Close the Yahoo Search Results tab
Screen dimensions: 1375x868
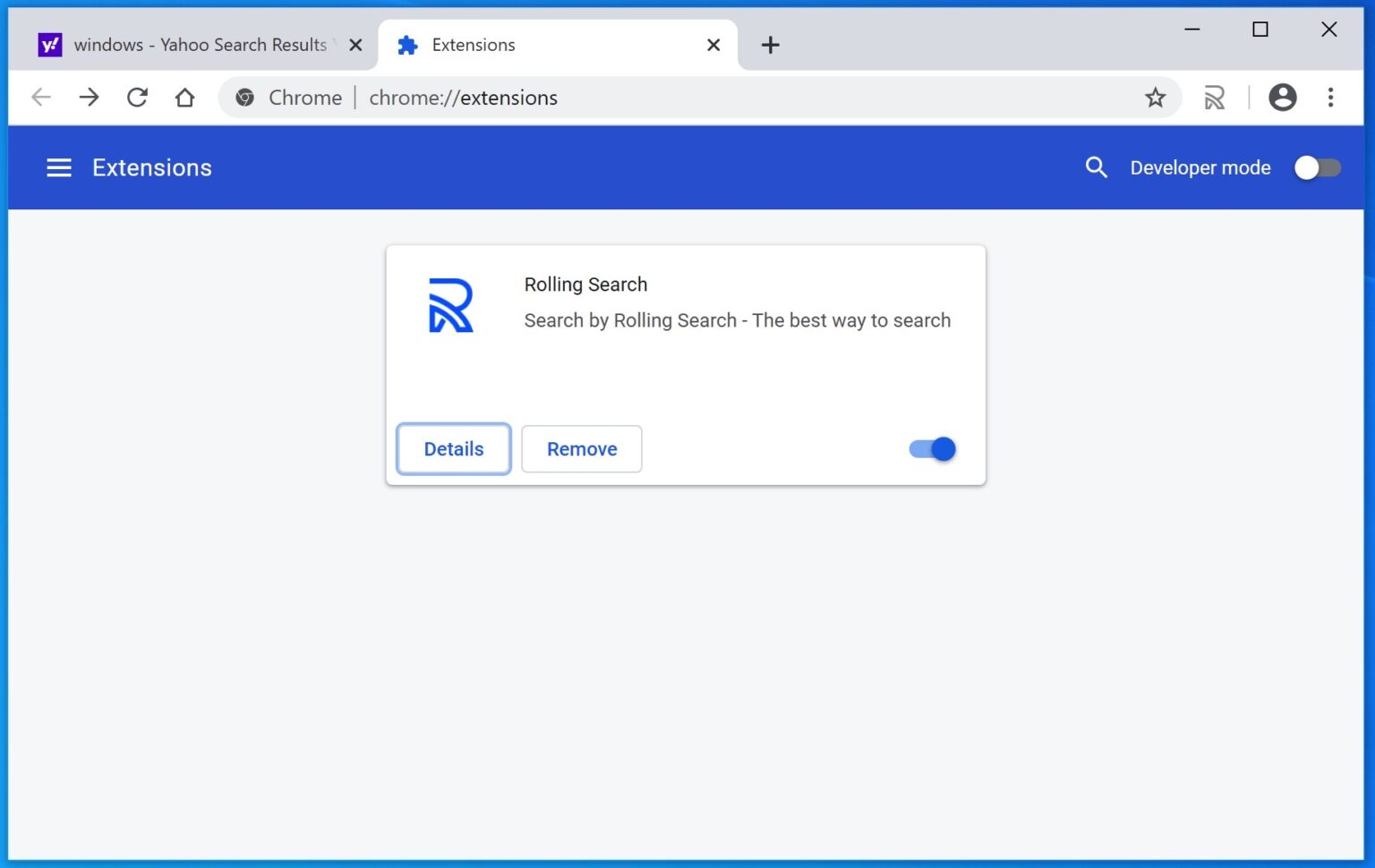coord(355,45)
